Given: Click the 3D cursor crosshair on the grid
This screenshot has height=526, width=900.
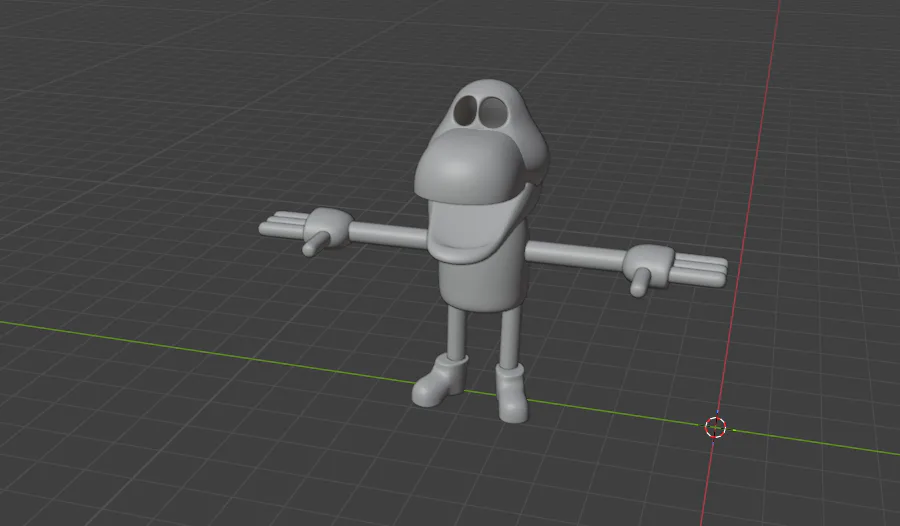Looking at the screenshot, I should pyautogui.click(x=715, y=427).
